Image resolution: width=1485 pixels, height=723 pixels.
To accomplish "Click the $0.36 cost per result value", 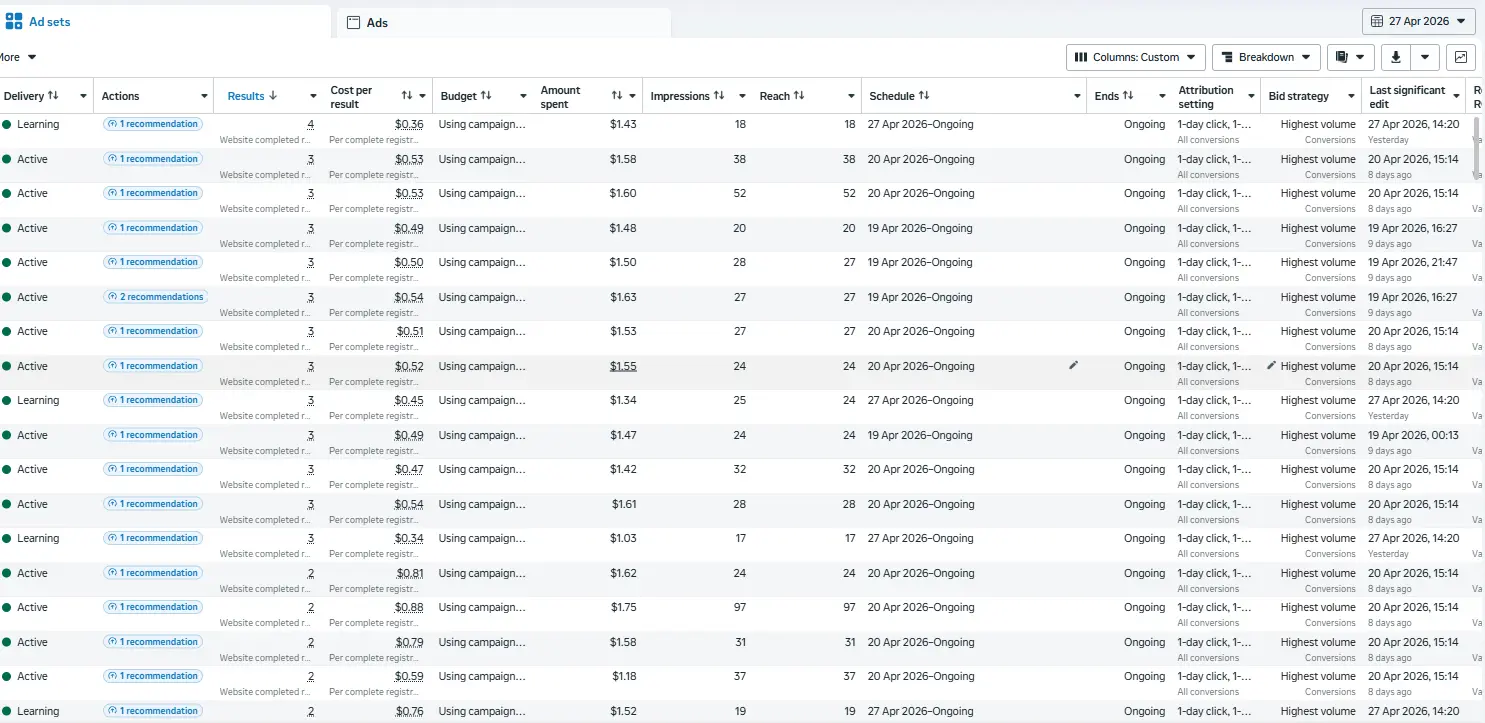I will (409, 125).
